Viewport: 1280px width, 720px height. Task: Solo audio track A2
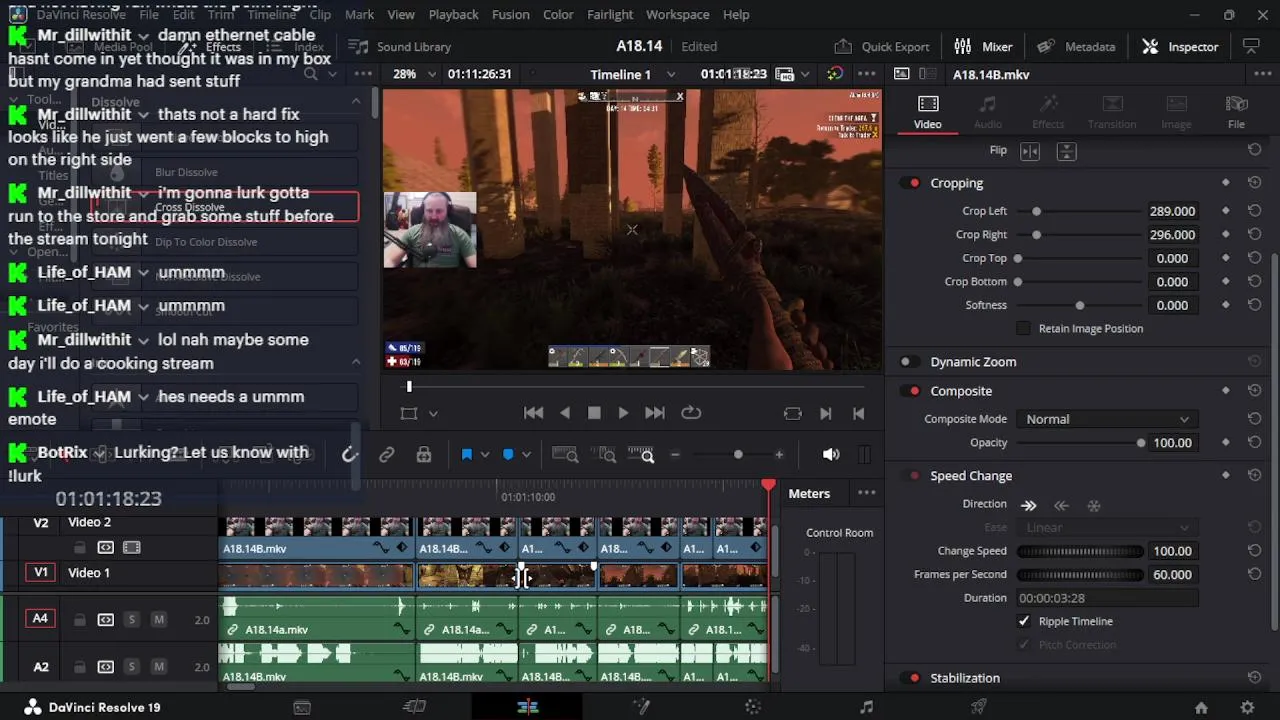131,667
